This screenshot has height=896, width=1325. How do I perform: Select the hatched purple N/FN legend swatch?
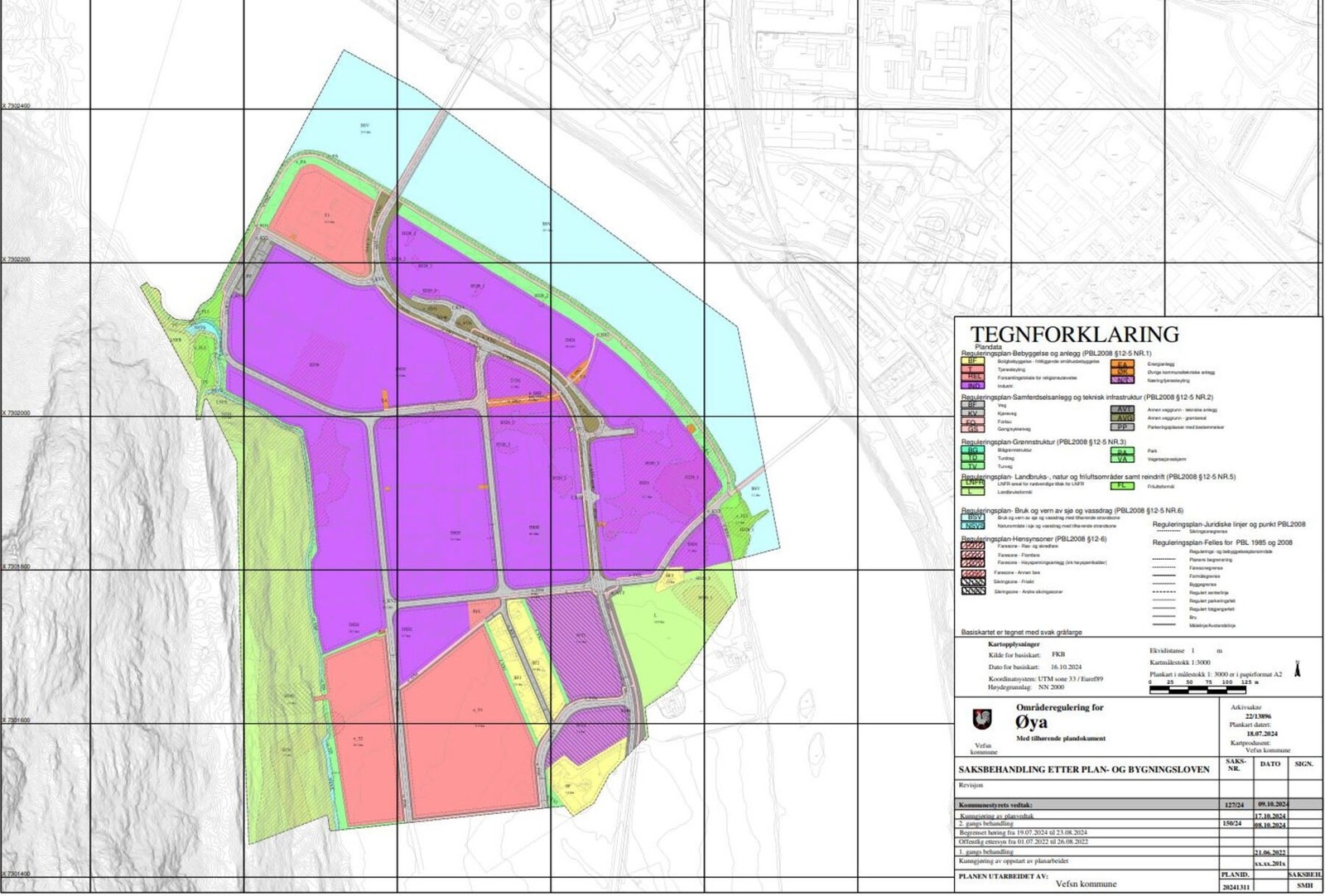1122,380
